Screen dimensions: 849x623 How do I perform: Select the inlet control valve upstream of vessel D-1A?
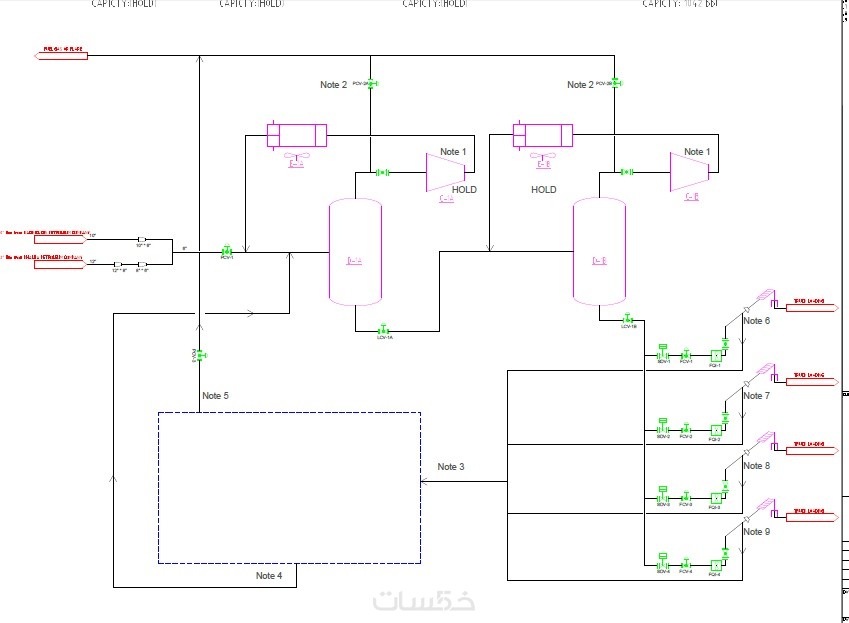(x=227, y=251)
